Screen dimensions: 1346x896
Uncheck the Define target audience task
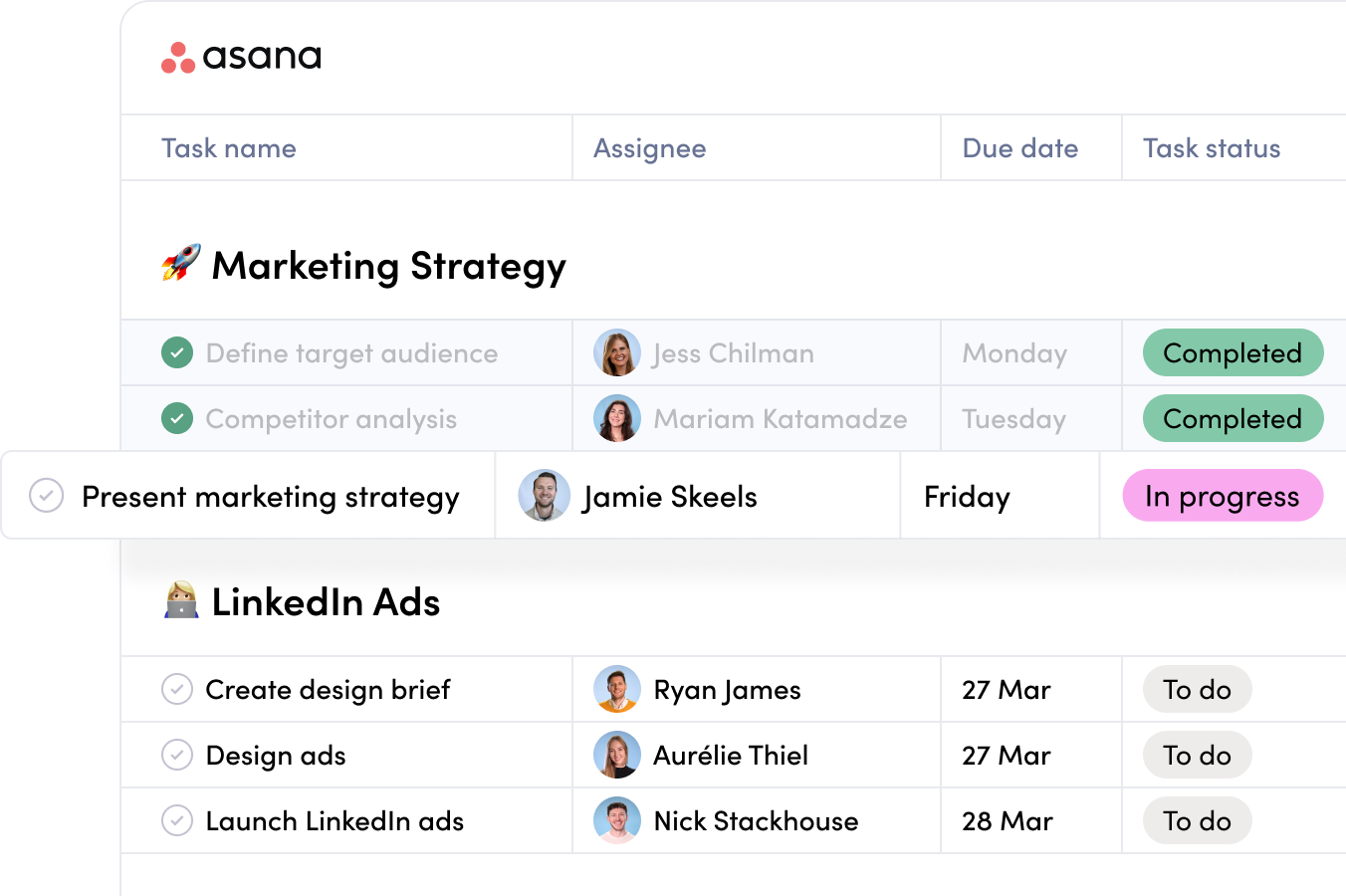coord(177,353)
